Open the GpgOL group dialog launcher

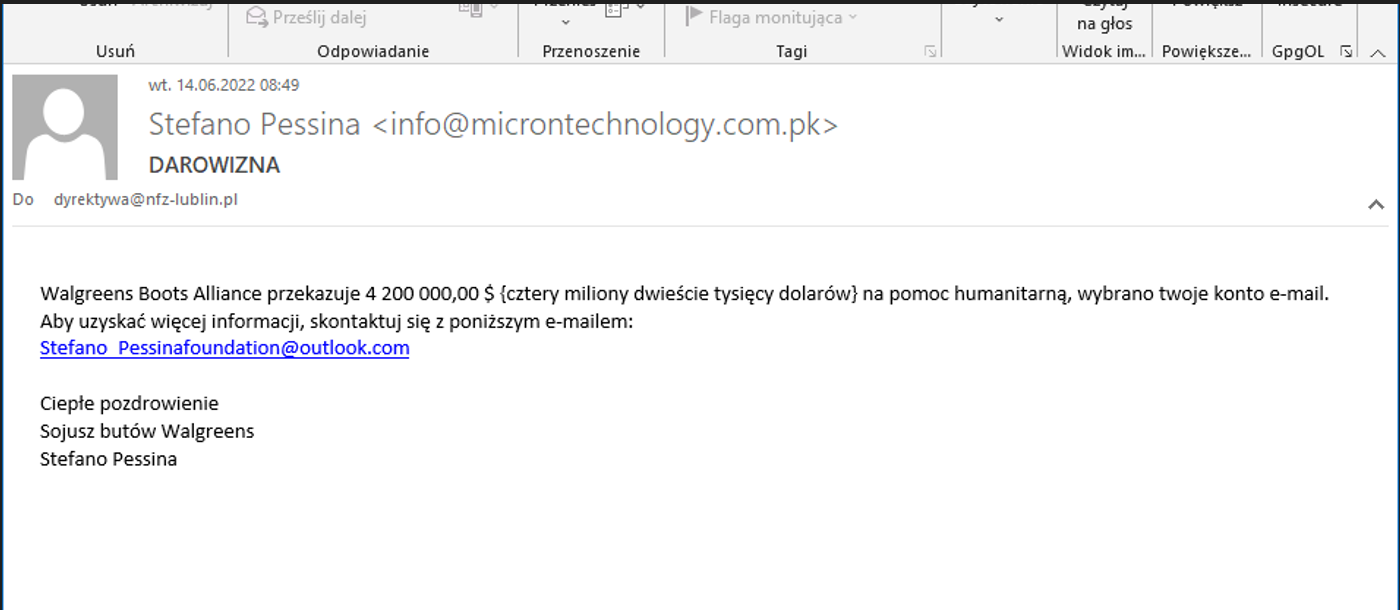tap(1346, 51)
